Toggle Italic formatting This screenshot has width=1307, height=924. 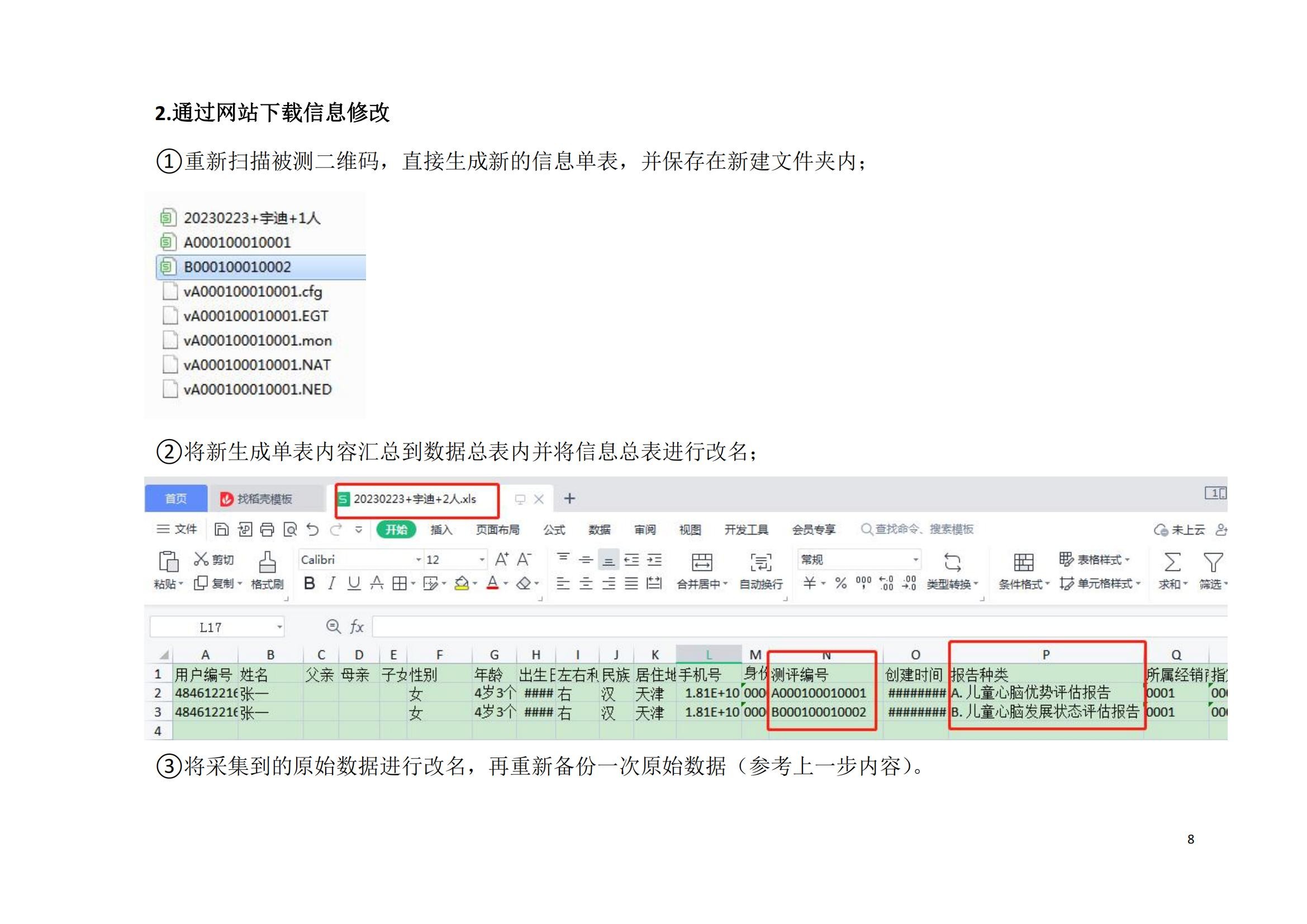point(331,583)
